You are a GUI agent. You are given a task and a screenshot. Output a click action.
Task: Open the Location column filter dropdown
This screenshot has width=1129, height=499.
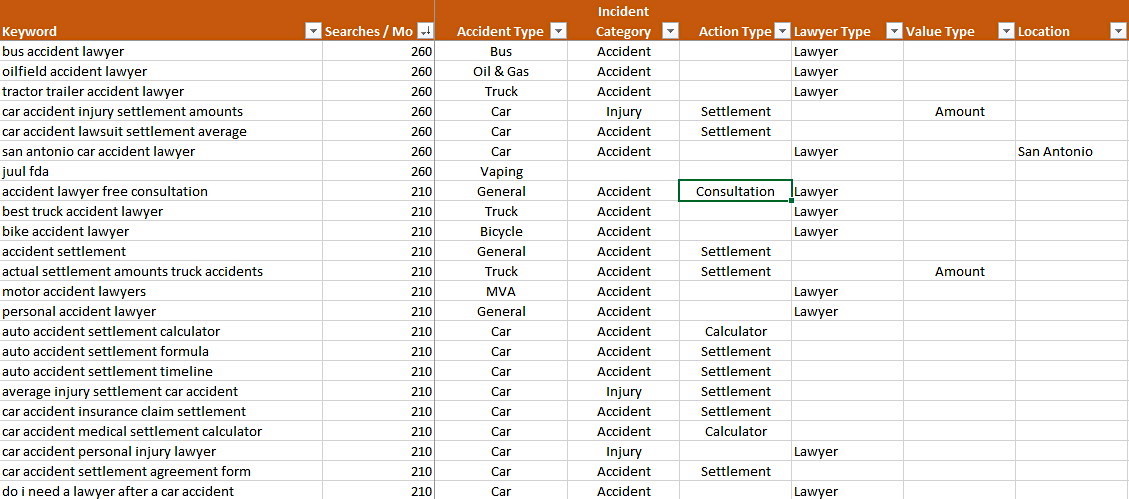(1118, 31)
